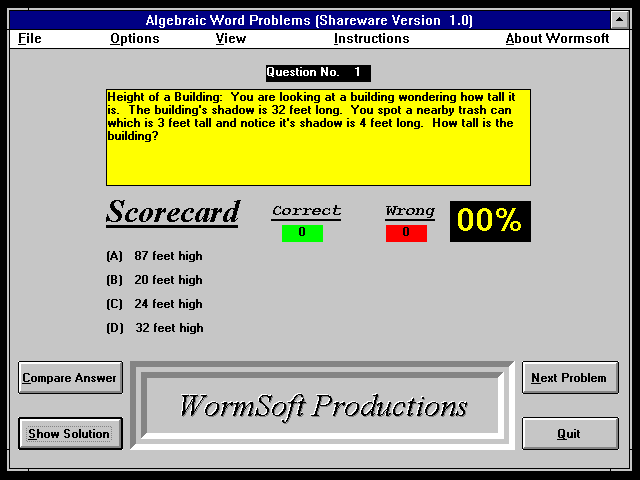Image resolution: width=640 pixels, height=480 pixels.
Task: Pick answer (C) 24 feet high
Action: pos(155,304)
